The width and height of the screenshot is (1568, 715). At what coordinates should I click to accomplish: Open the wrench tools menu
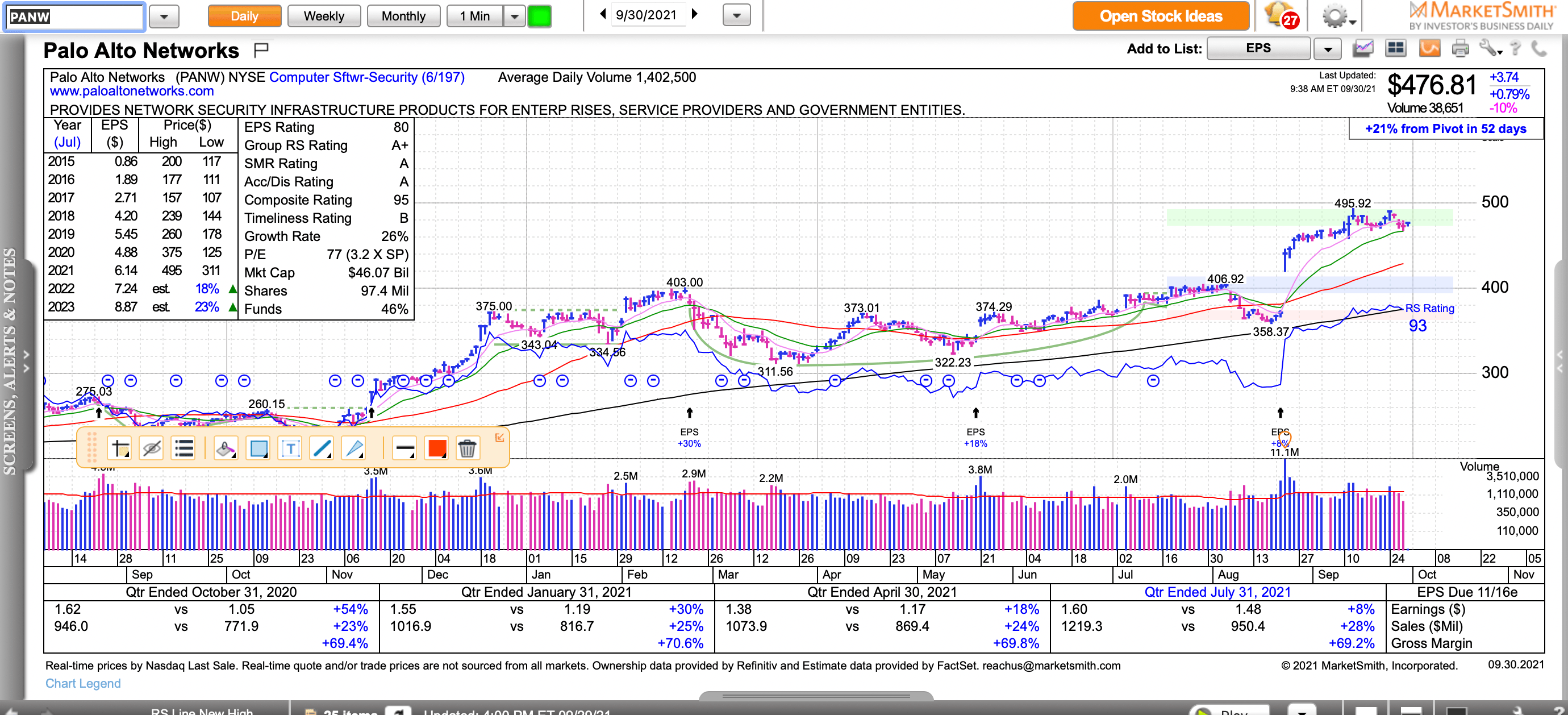1490,48
